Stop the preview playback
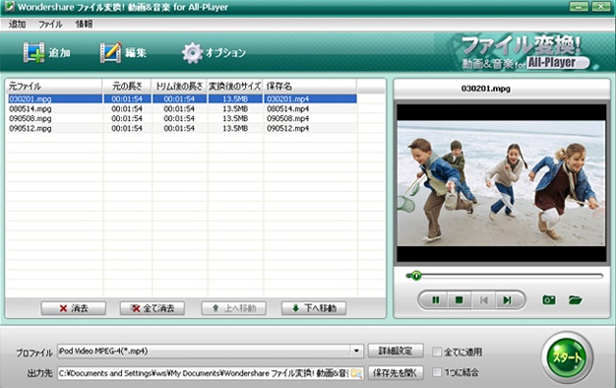The height and width of the screenshot is (388, 616). click(458, 300)
